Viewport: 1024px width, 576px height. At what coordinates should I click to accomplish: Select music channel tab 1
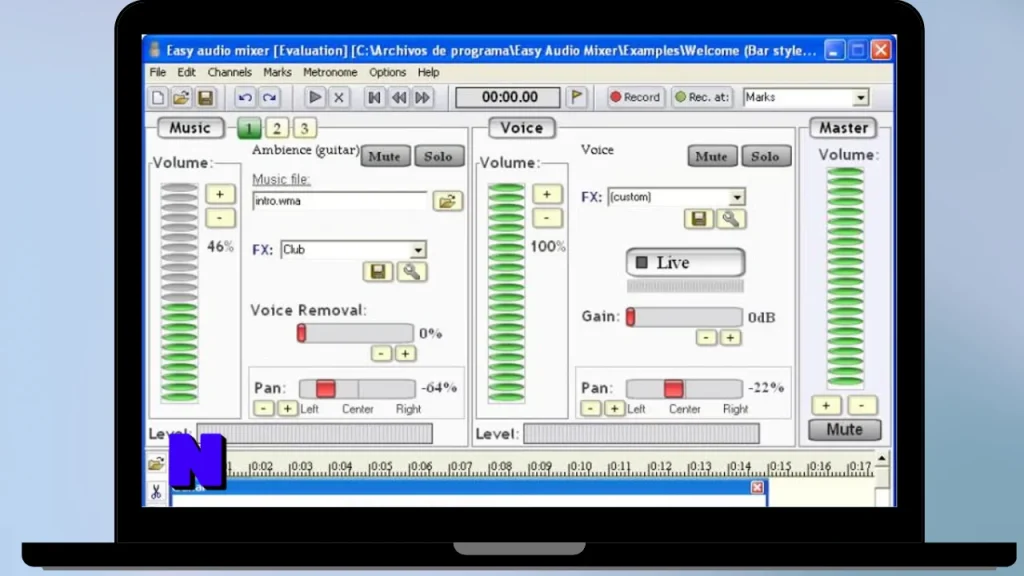tap(249, 128)
